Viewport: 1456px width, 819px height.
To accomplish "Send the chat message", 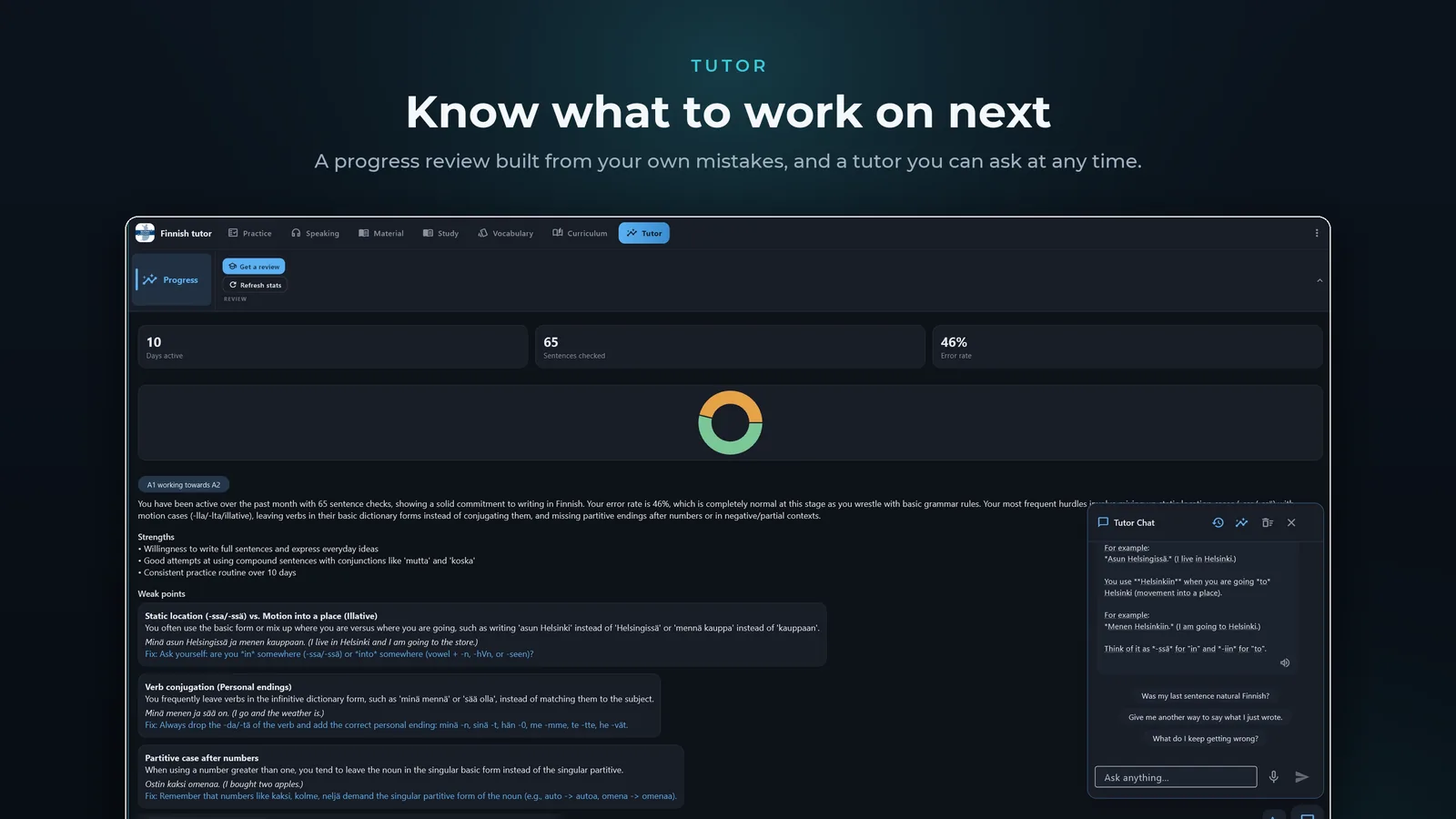I will click(1301, 777).
